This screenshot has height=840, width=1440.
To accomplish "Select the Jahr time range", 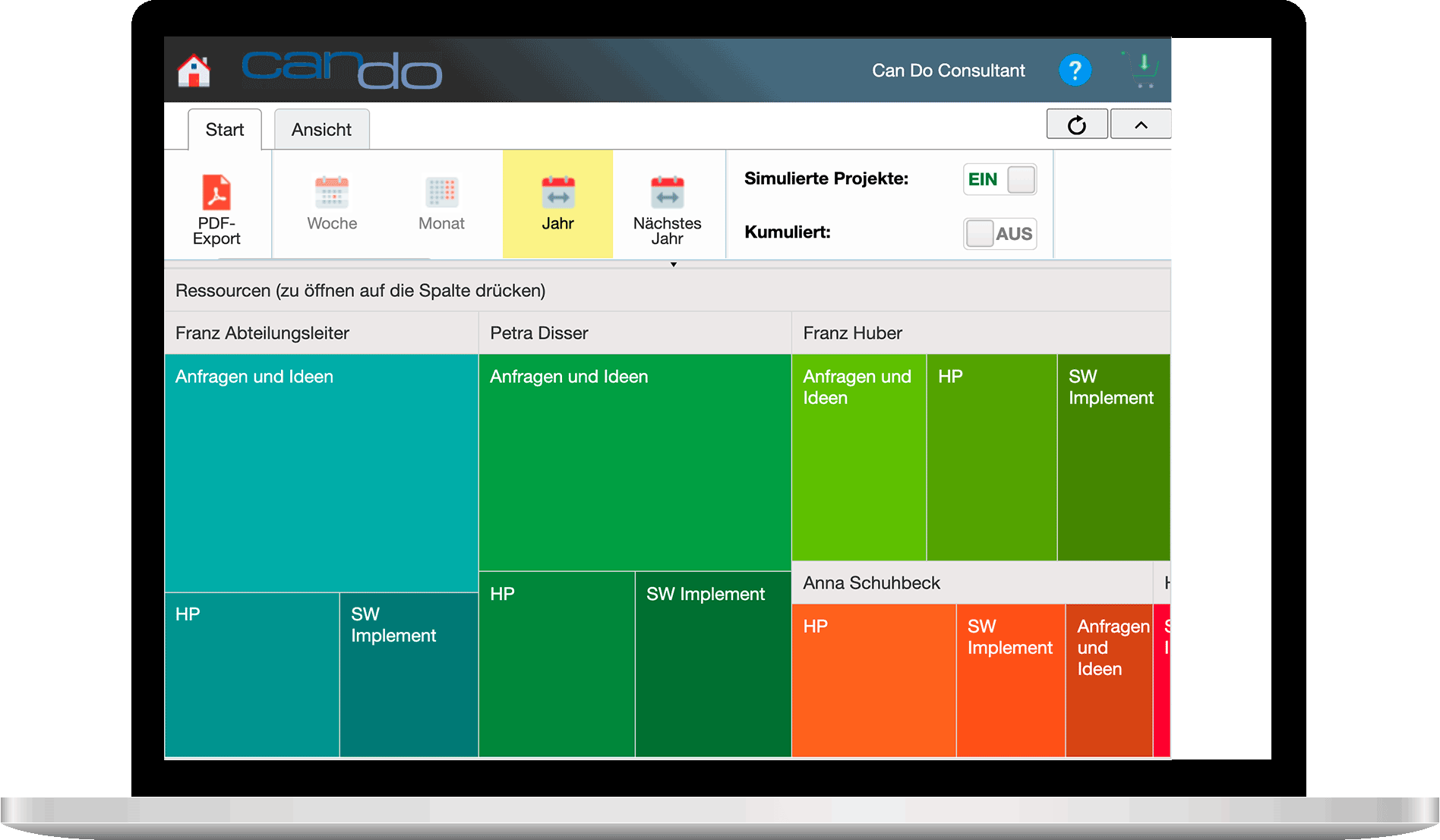I will click(x=557, y=204).
